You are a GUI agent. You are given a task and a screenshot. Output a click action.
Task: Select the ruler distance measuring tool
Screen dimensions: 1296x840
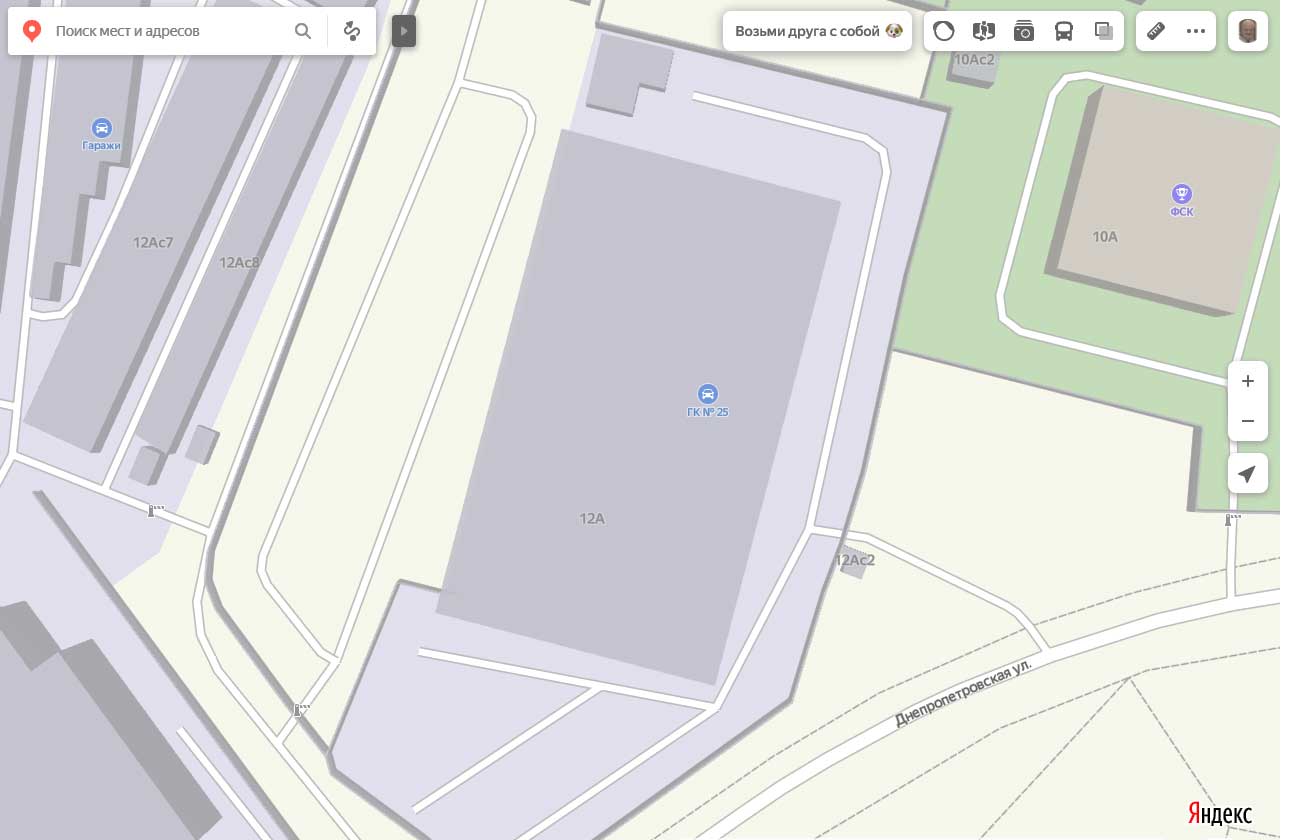tap(1156, 31)
